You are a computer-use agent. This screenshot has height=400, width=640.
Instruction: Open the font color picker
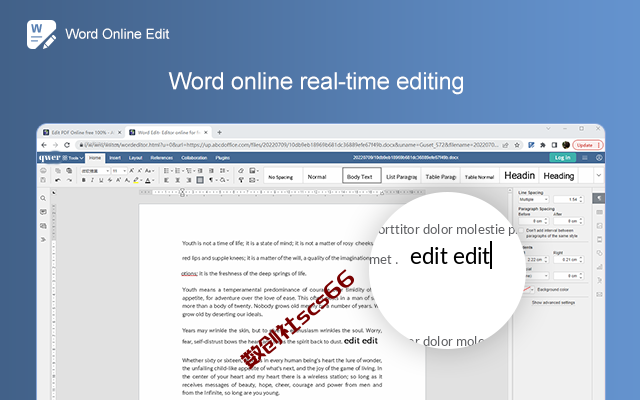150,180
